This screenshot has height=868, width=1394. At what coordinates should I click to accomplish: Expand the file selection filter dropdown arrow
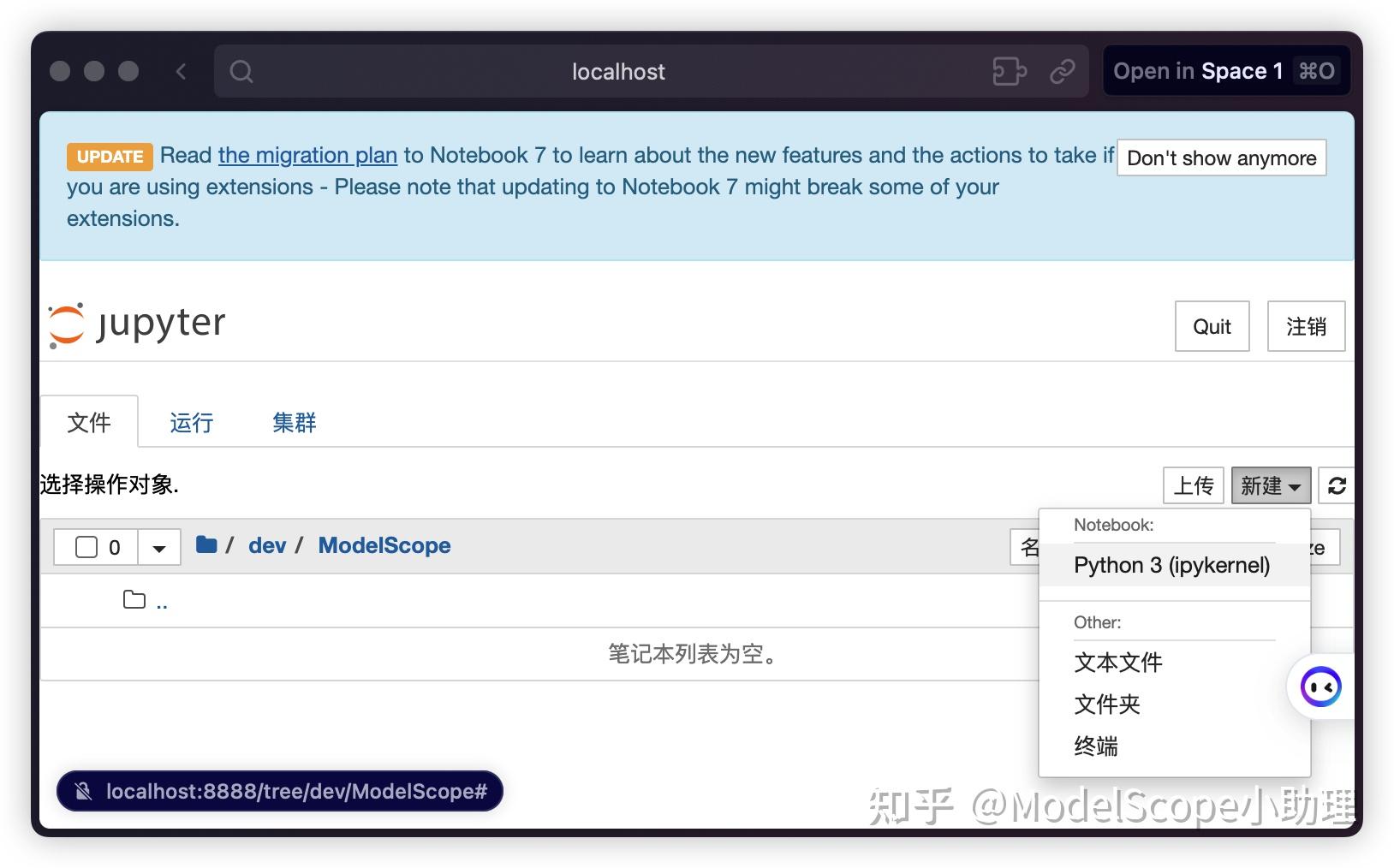tap(158, 546)
